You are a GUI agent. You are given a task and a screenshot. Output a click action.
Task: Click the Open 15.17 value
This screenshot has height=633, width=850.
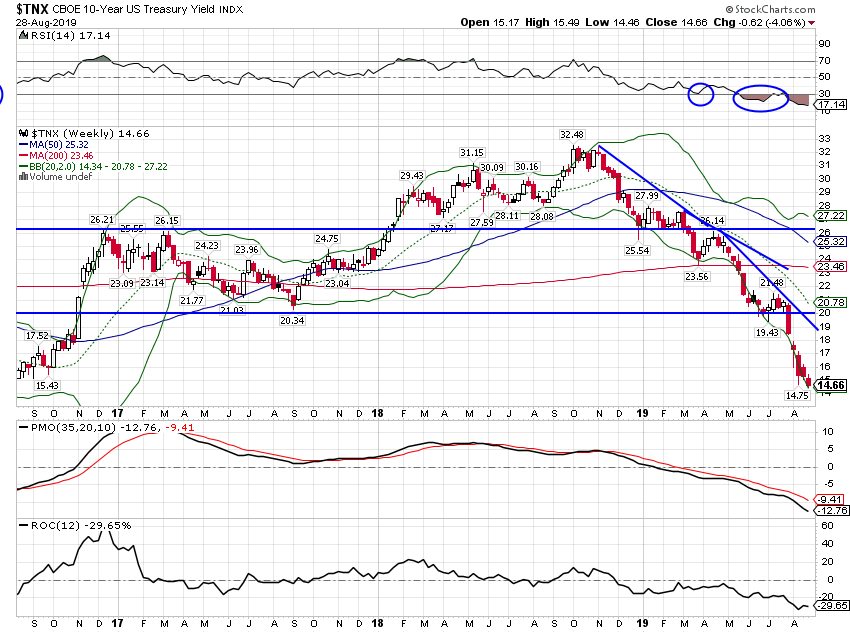[490, 22]
